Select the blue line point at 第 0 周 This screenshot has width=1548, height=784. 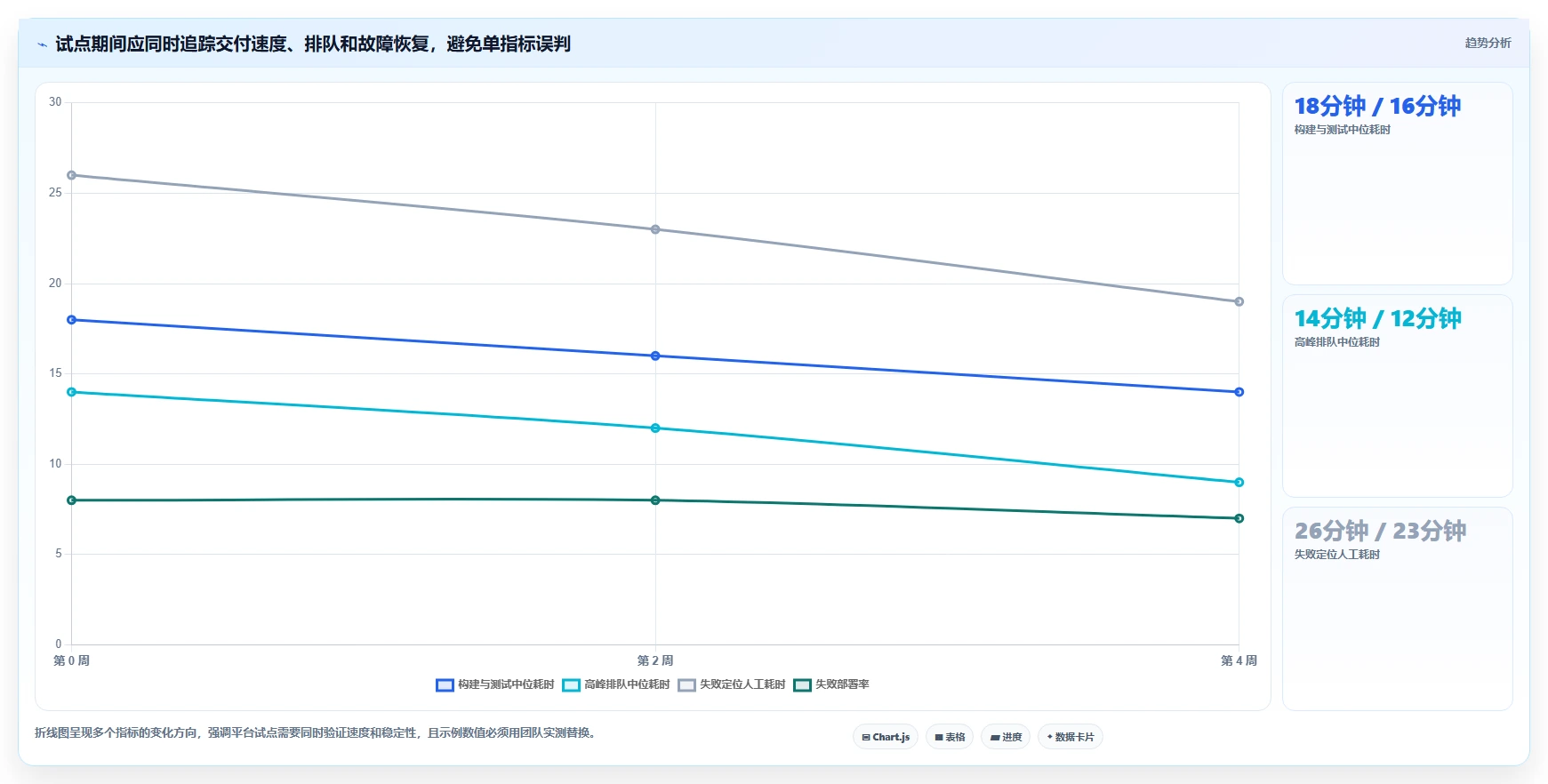click(x=72, y=320)
